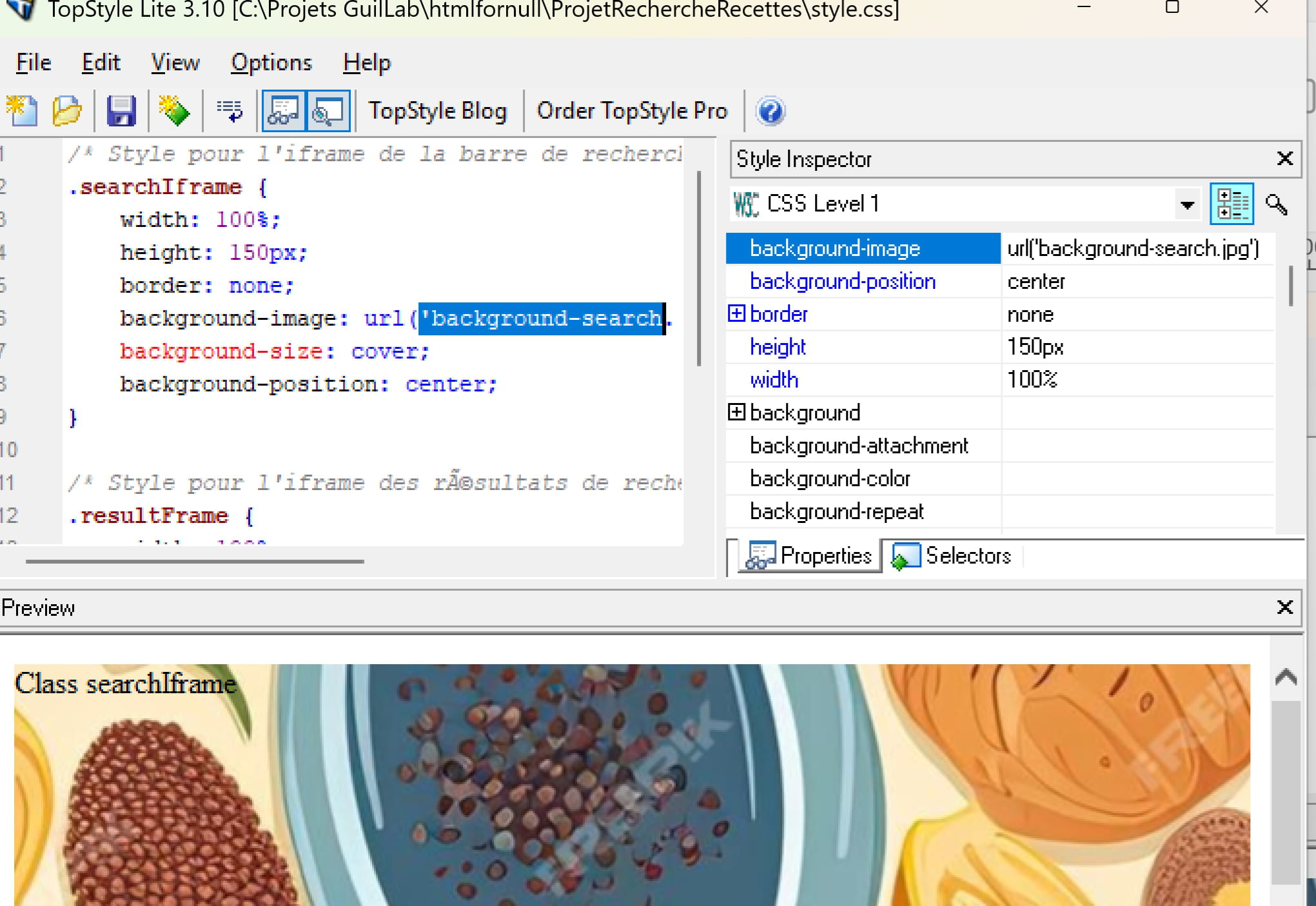Click the preview scroll up arrow

point(1286,677)
